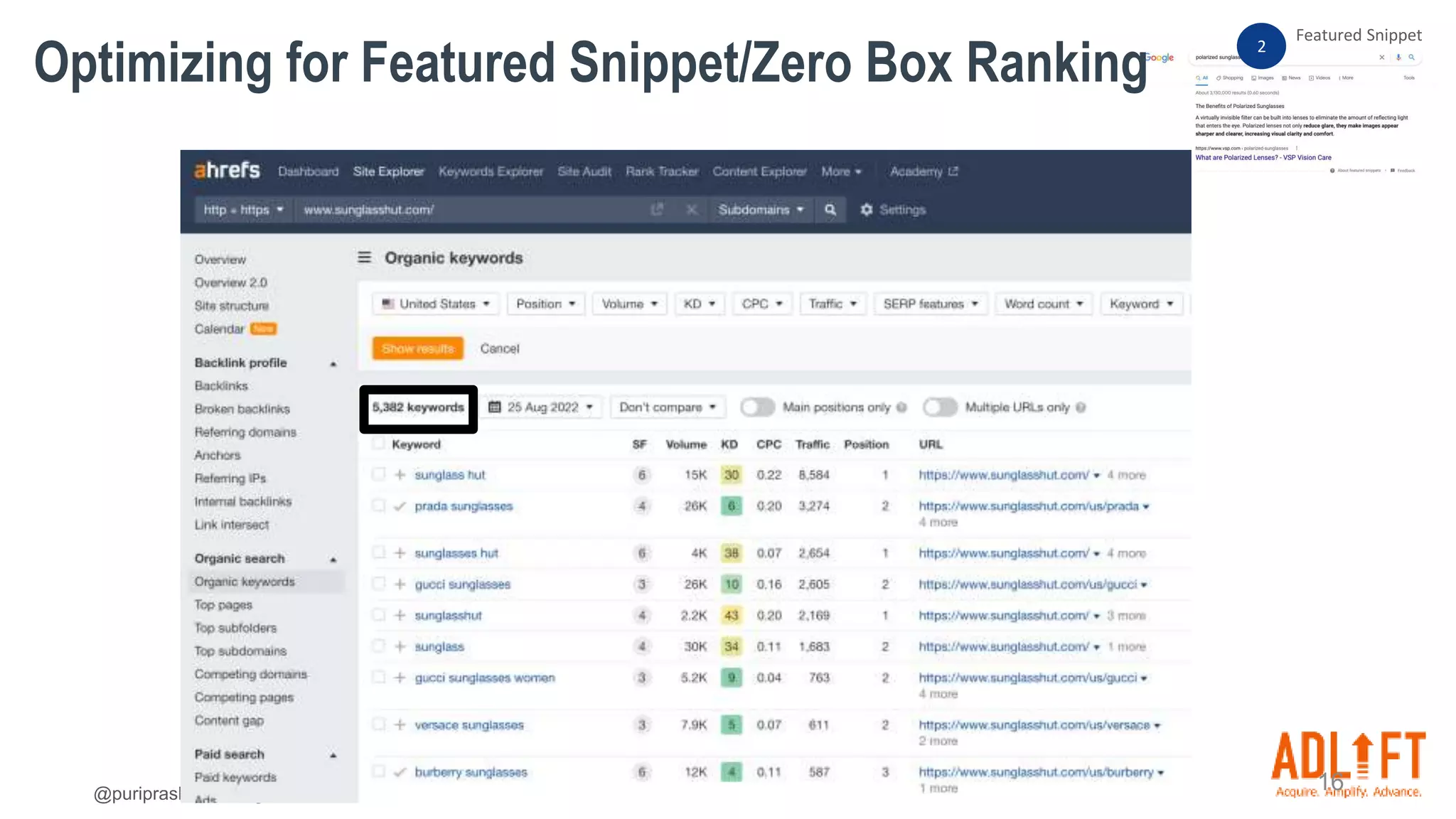This screenshot has width=1456, height=819.
Task: Open the sunglasshut.com/us/gucci URL link for gucci sunglasses
Action: (x=1027, y=584)
